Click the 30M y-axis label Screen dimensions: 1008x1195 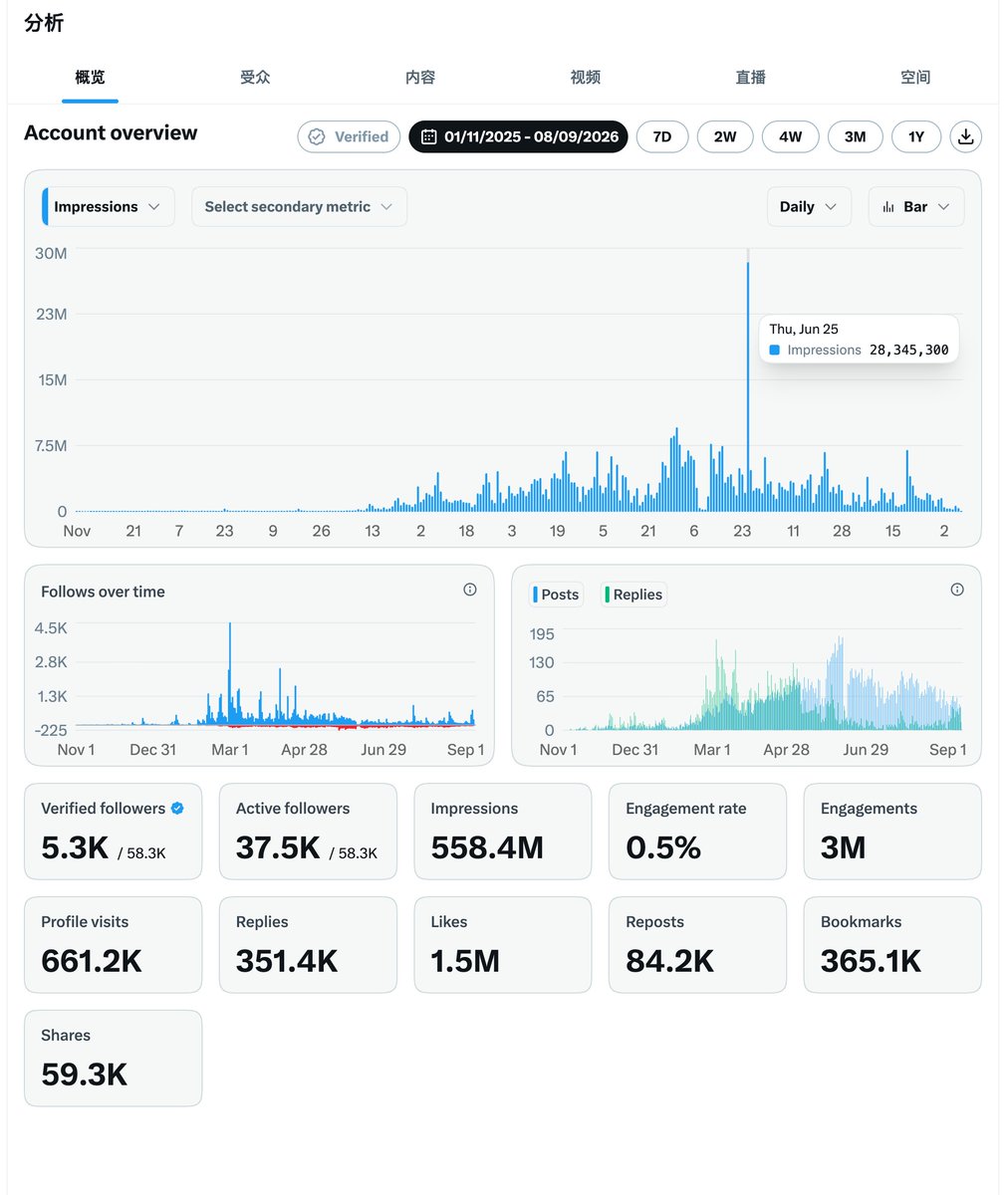pos(51,254)
